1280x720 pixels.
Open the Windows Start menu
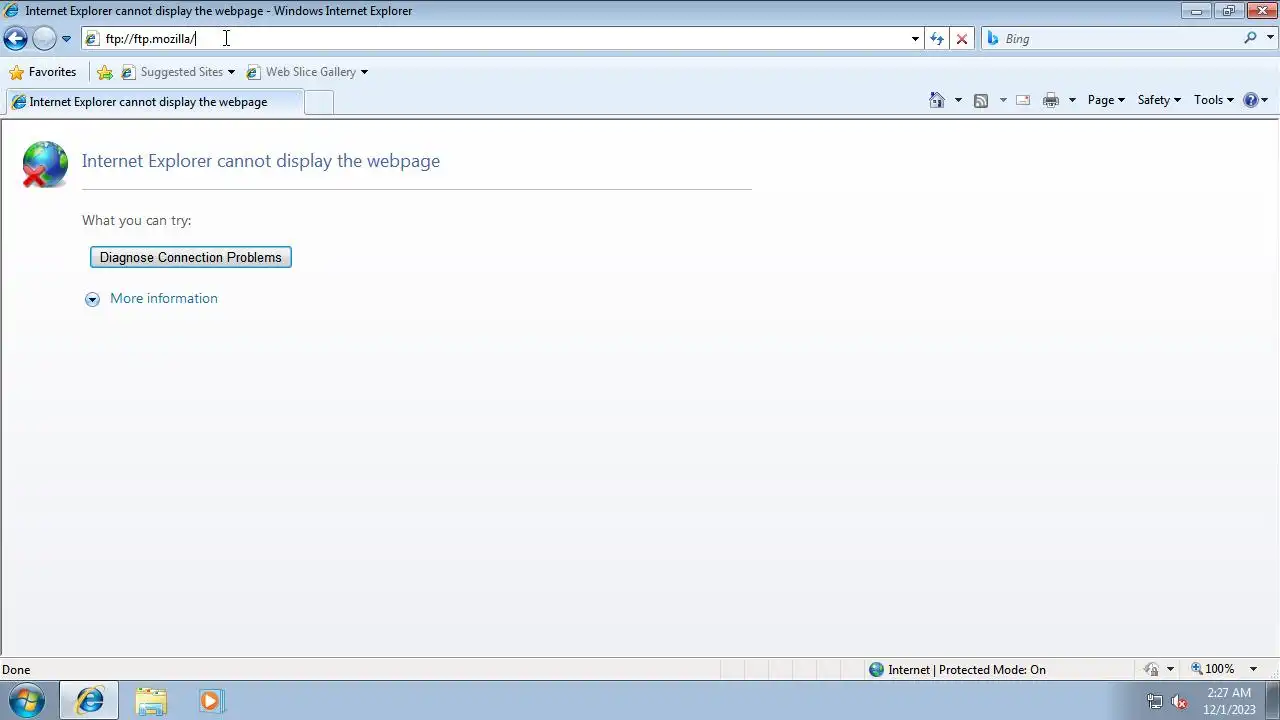(x=27, y=701)
